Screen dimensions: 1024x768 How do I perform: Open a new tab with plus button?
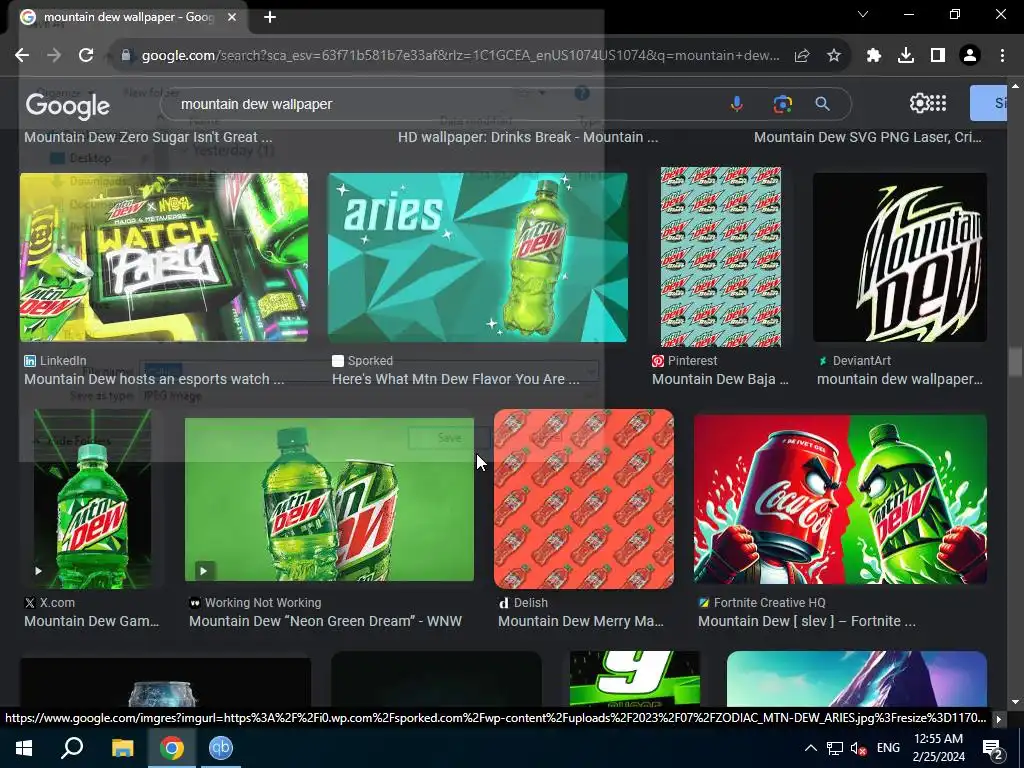tap(270, 18)
